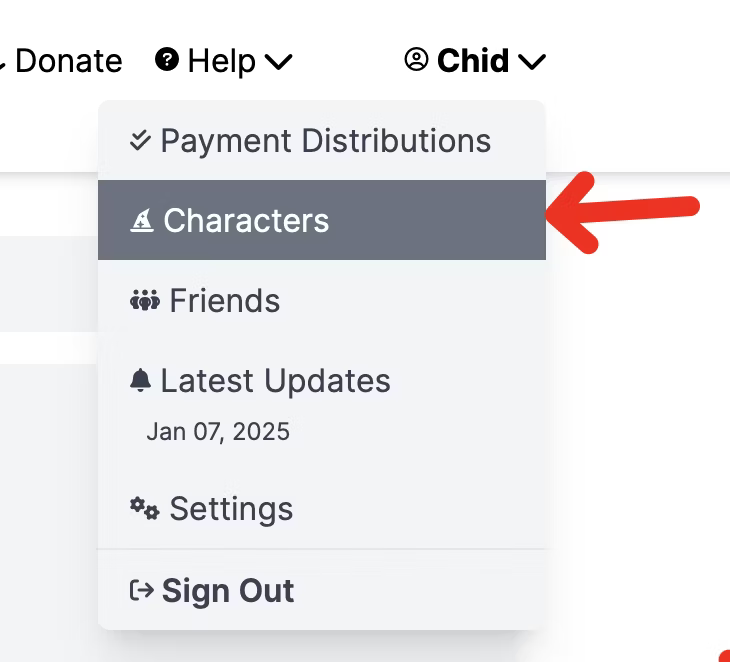Viewport: 730px width, 662px height.
Task: Expand the Help chevron dropdown
Action: 278,61
